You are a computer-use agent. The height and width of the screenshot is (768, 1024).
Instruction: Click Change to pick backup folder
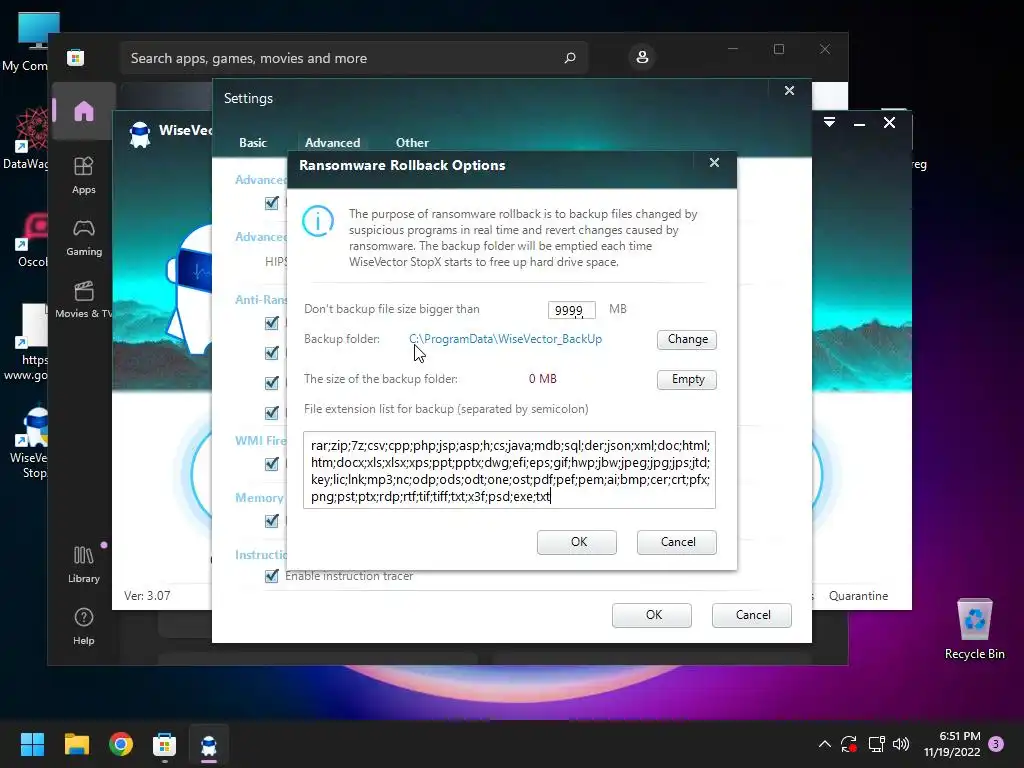coord(687,340)
